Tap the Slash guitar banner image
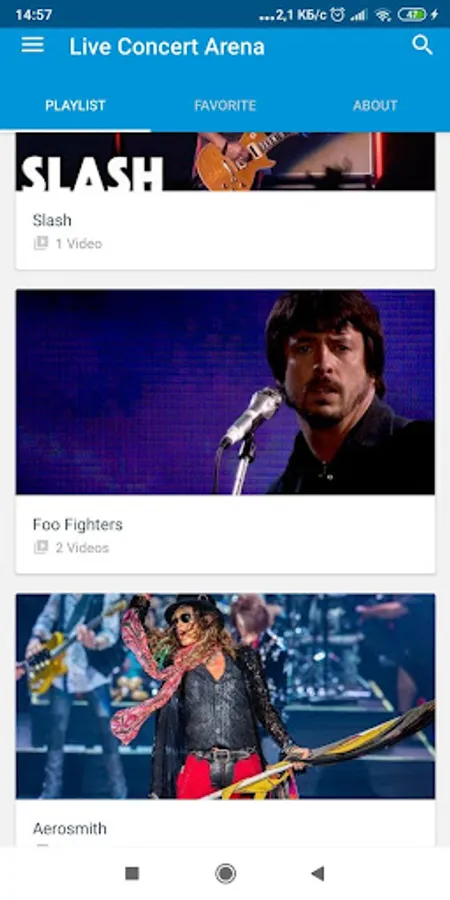The height and width of the screenshot is (900, 450). 225,161
